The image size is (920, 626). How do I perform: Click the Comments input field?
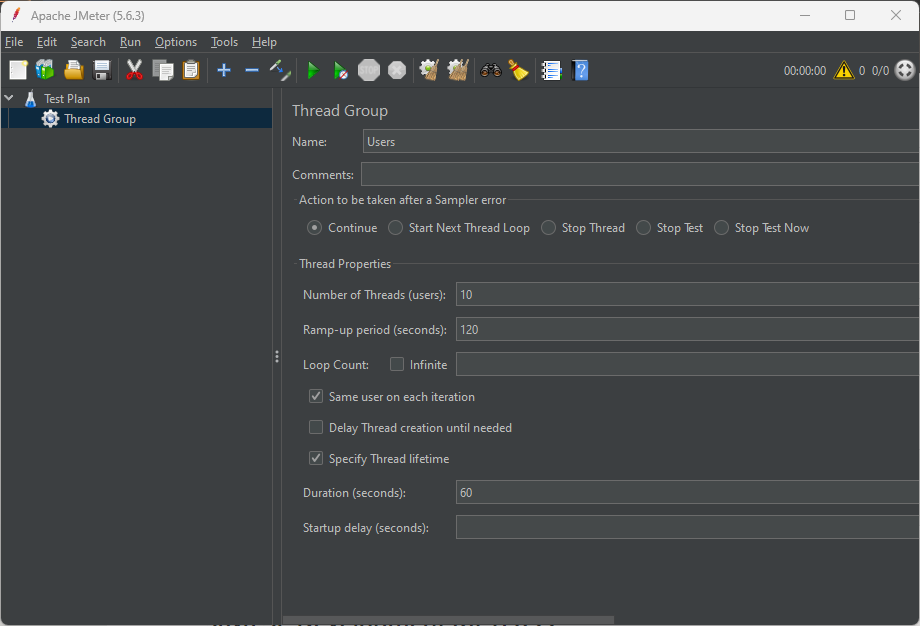tap(640, 174)
